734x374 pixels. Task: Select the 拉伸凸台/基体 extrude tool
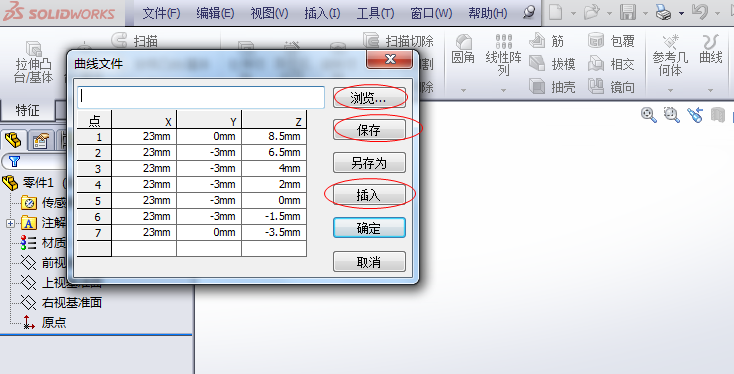click(x=34, y=63)
